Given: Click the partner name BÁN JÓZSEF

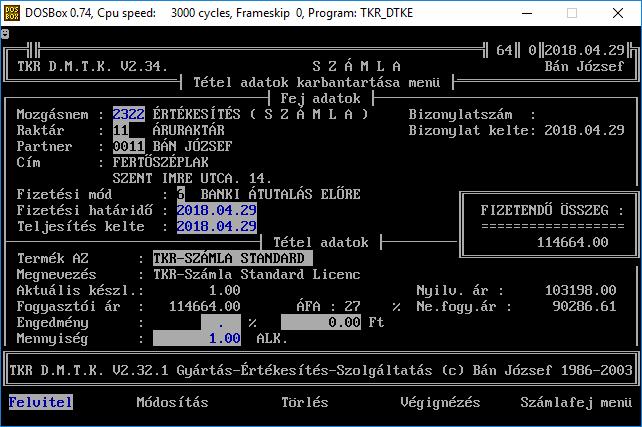Looking at the screenshot, I should (192, 146).
